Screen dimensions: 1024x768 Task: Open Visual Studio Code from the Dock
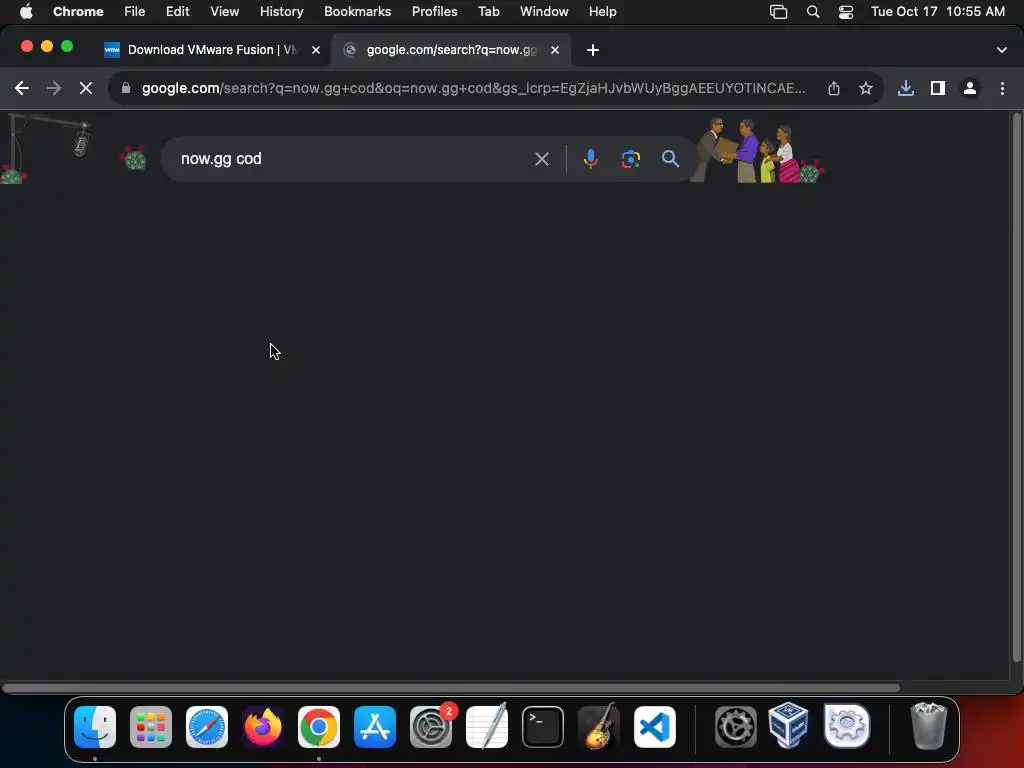pos(655,727)
